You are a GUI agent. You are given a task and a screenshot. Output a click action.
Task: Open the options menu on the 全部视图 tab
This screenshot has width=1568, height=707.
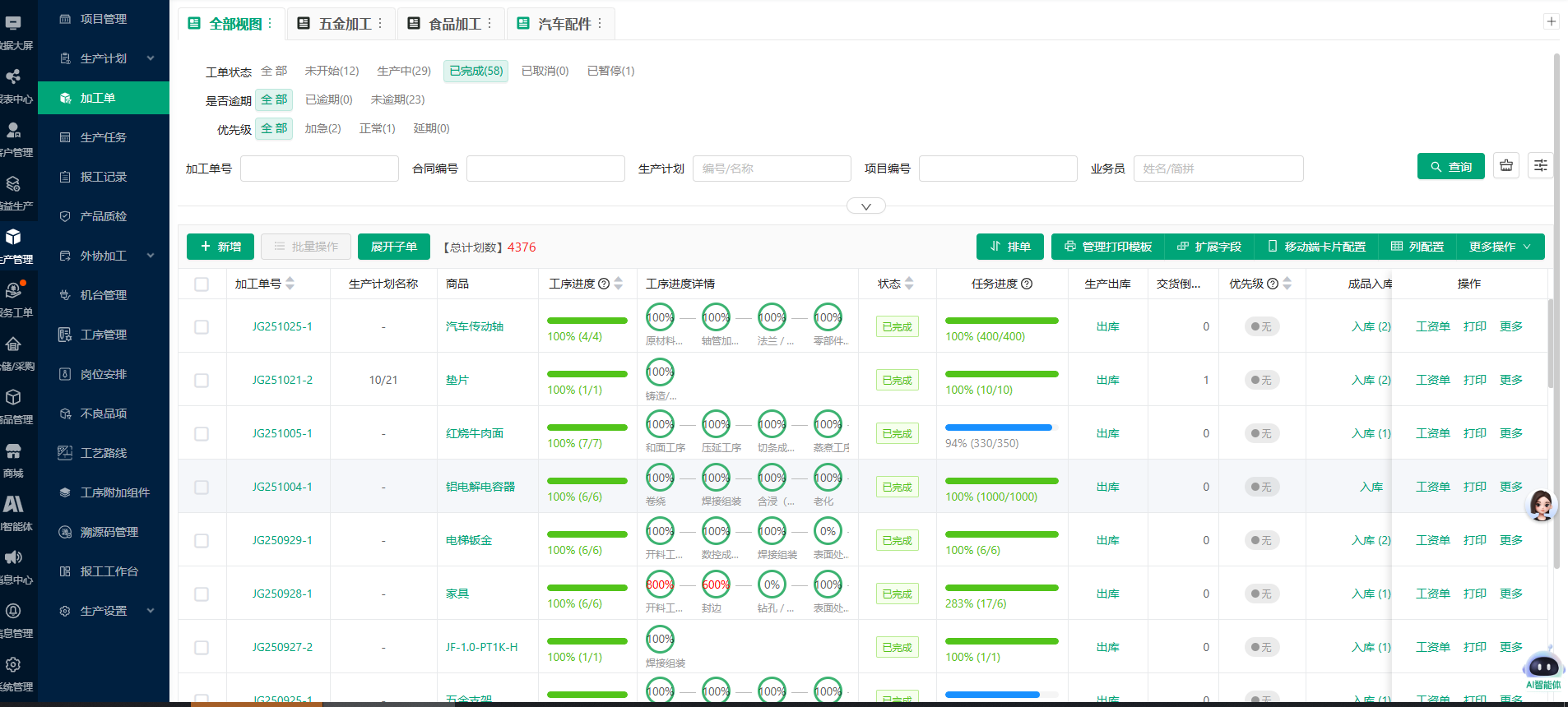click(270, 24)
